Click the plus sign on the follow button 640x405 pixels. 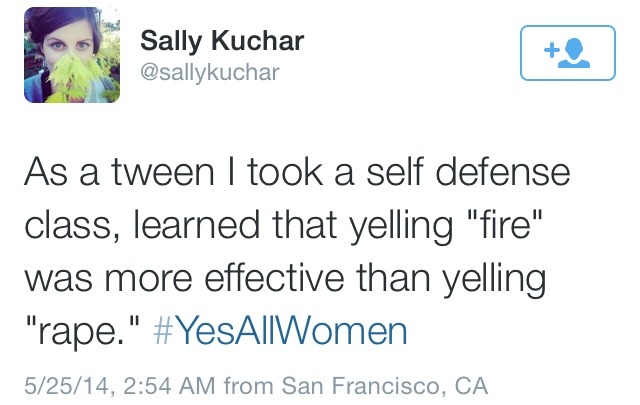(551, 50)
